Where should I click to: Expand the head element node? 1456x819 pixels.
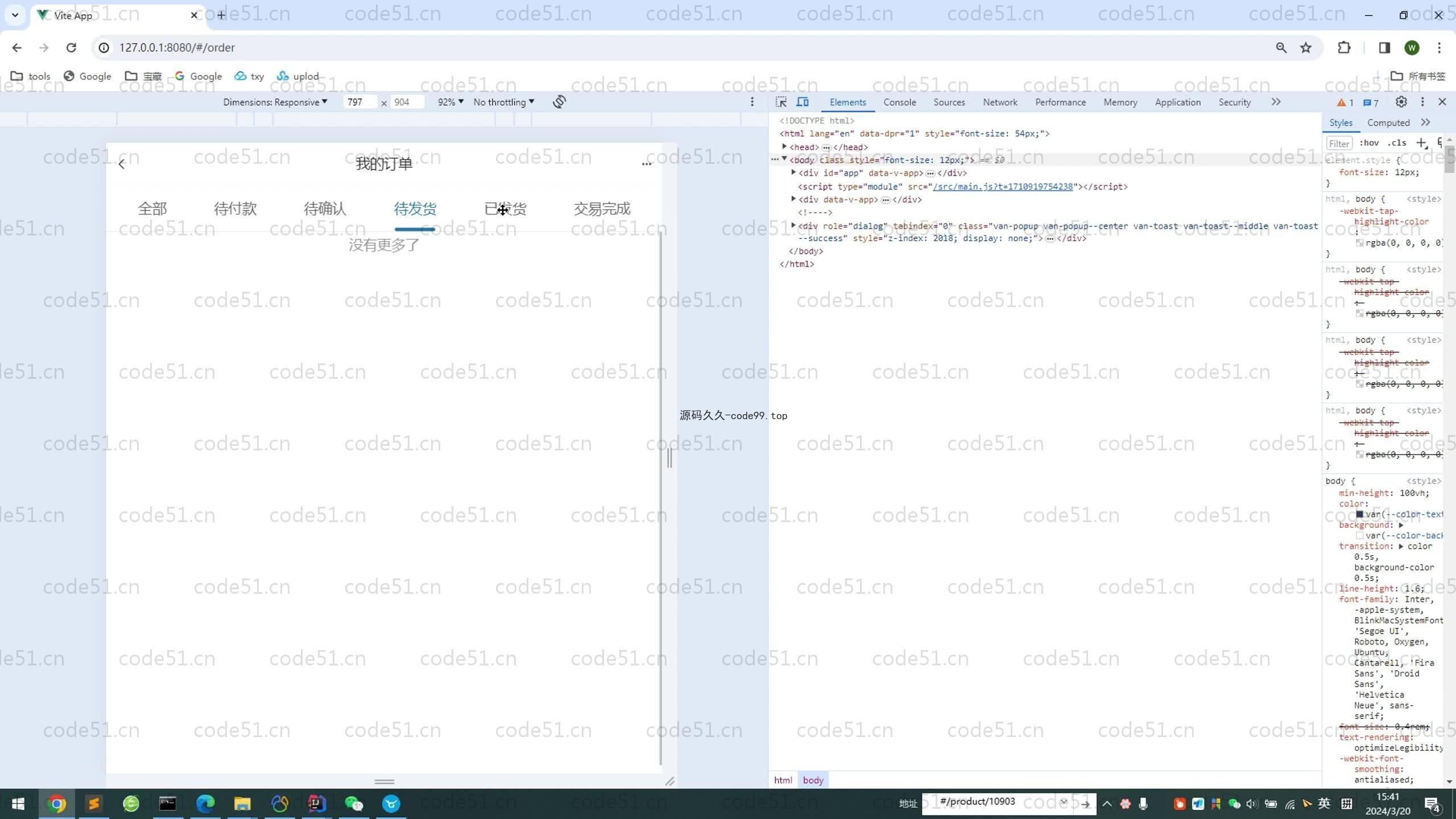coord(784,147)
